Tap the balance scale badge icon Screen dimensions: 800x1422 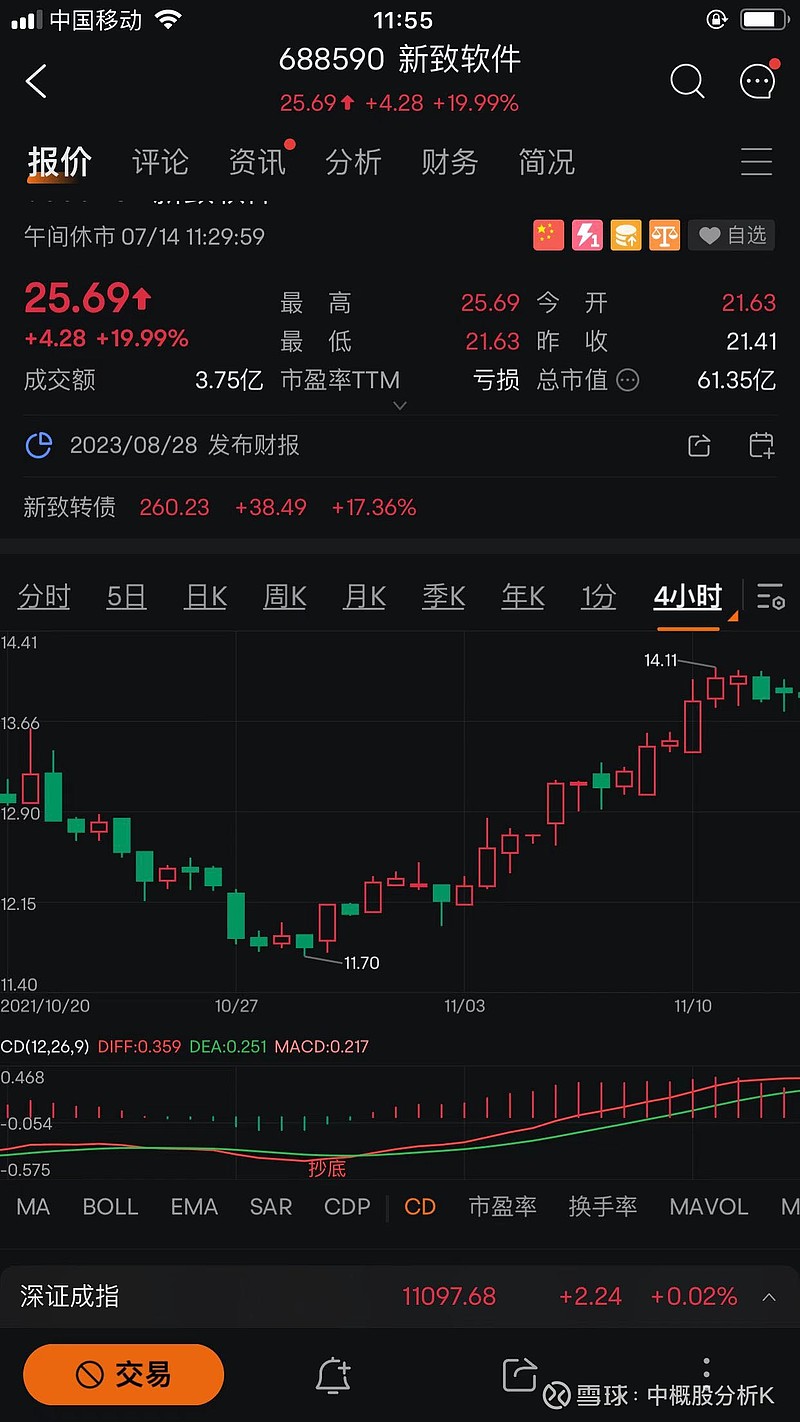(x=664, y=236)
